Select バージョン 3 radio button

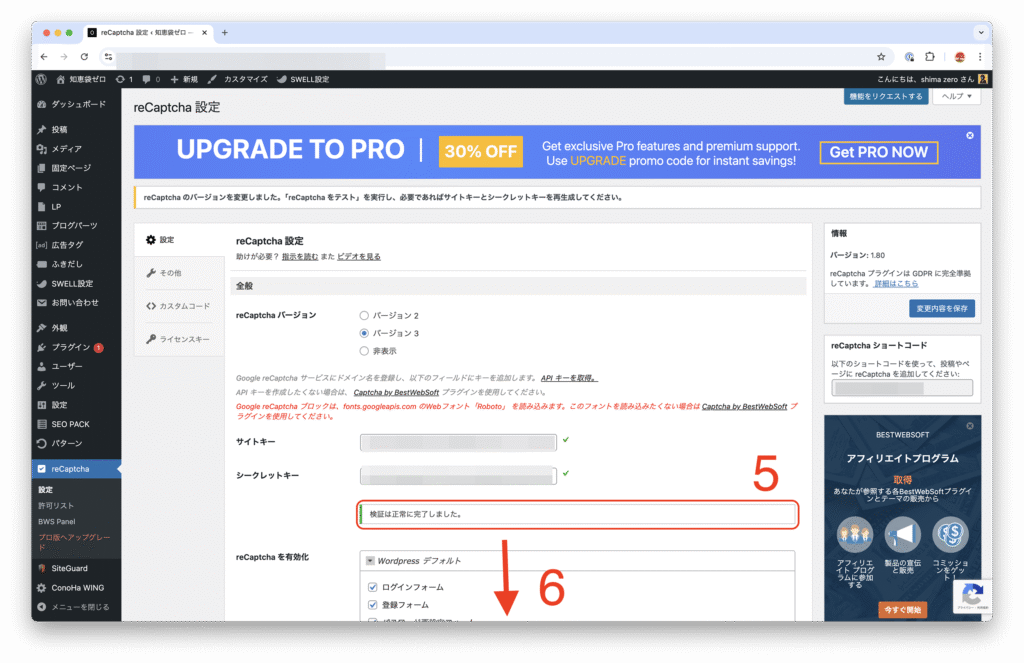tap(364, 333)
